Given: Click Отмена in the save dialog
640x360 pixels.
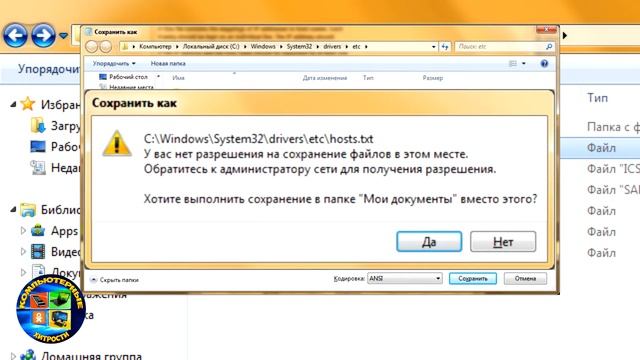Looking at the screenshot, I should [525, 278].
